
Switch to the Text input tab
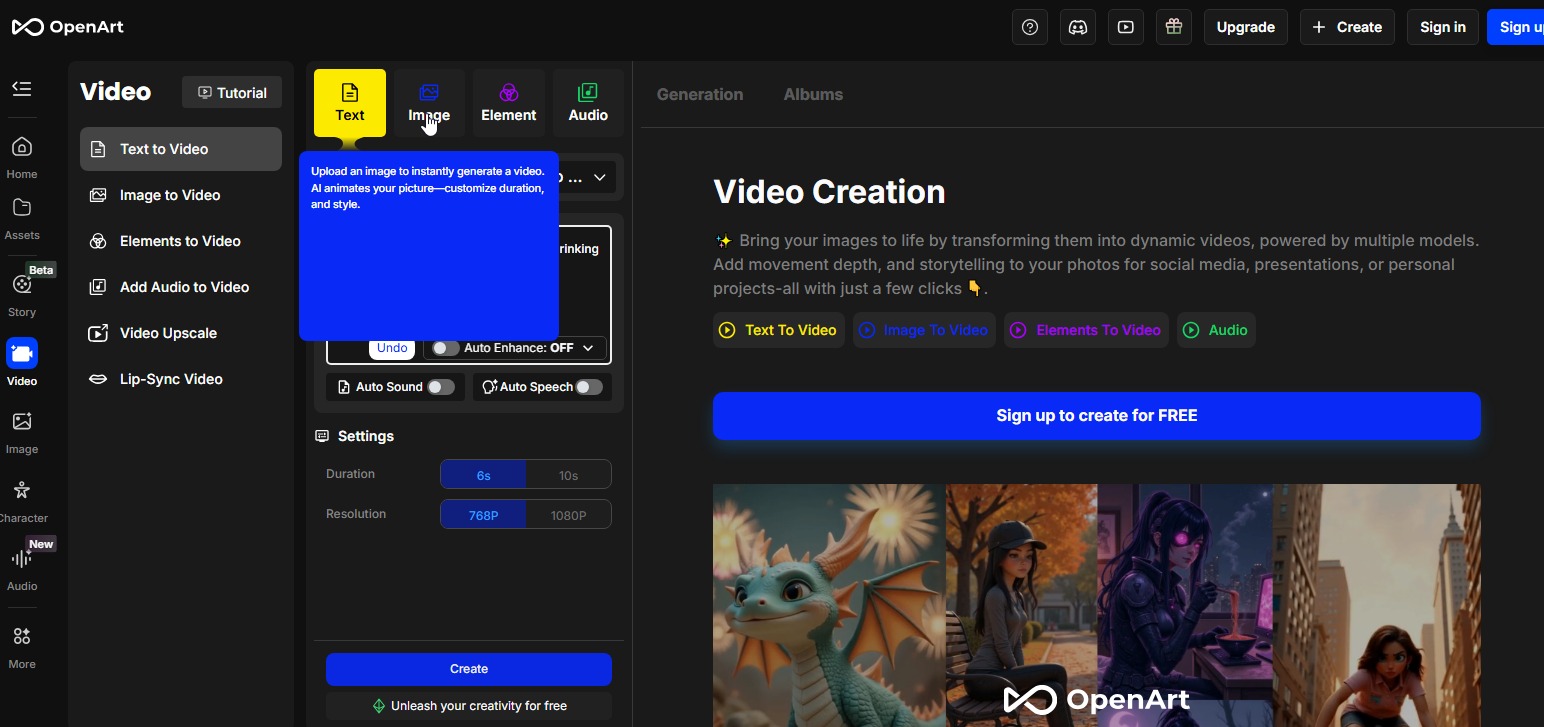point(350,103)
